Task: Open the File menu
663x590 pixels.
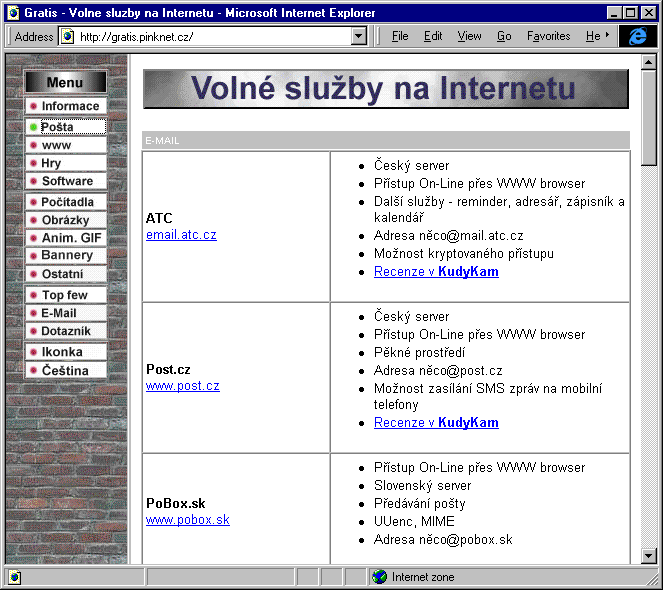Action: tap(400, 36)
